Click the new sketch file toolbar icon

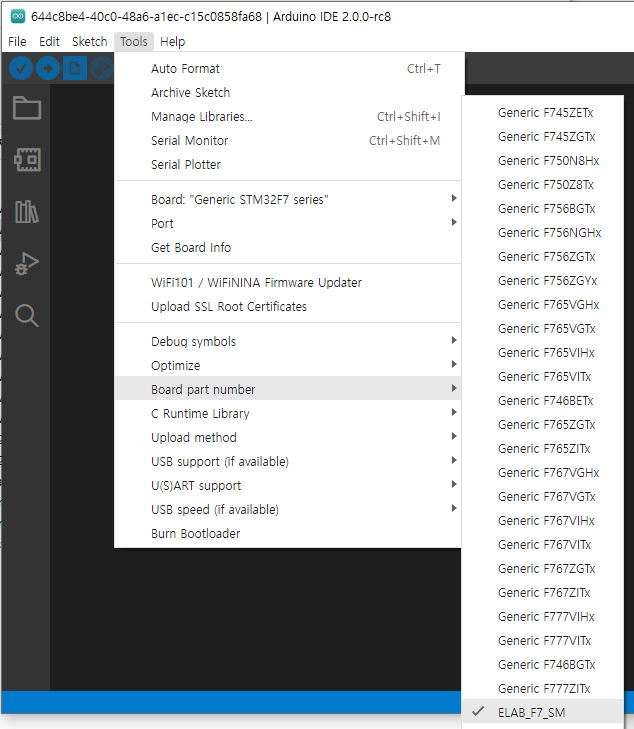tap(75, 68)
